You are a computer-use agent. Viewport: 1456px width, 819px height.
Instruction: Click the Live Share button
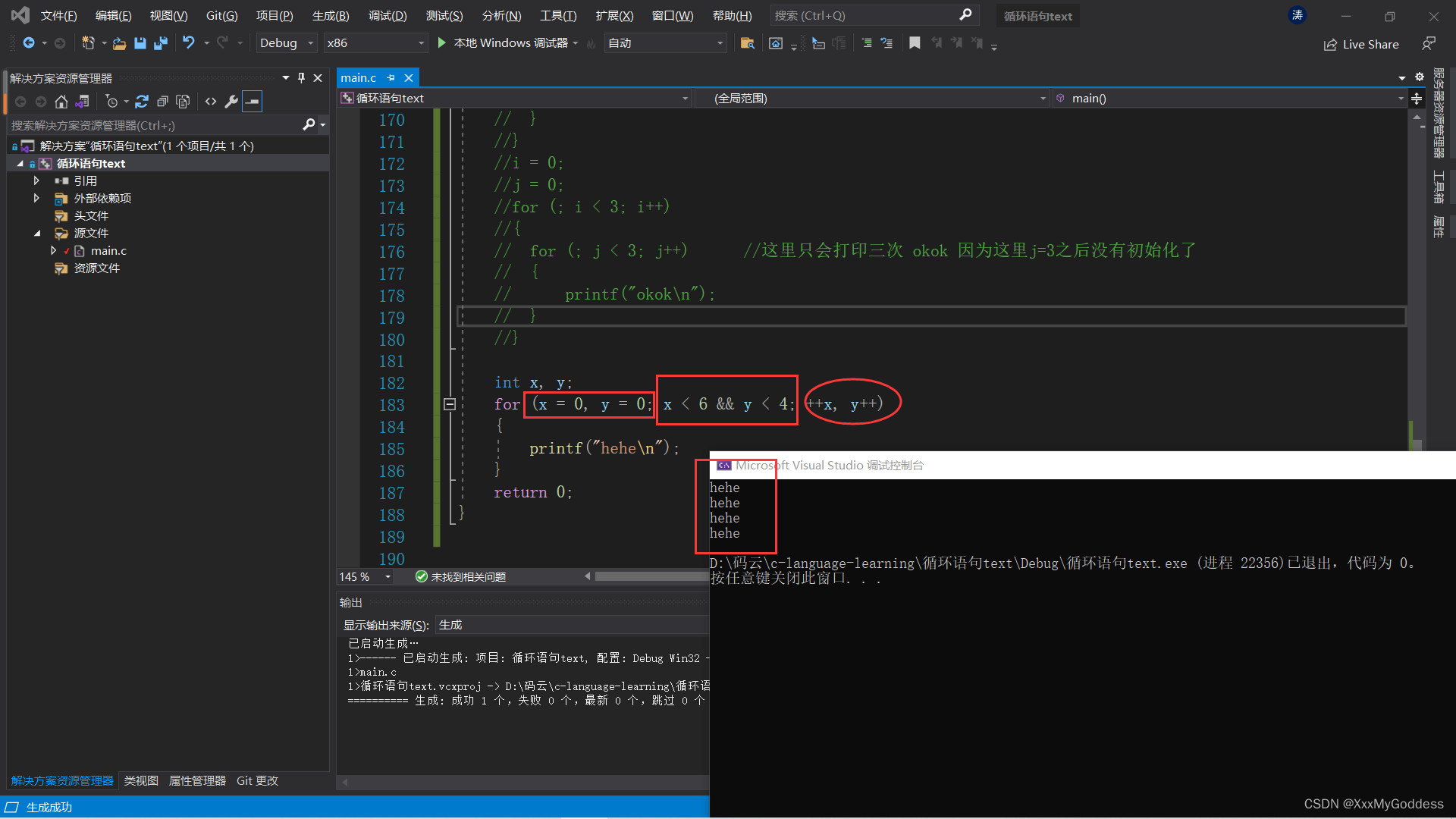(1361, 45)
